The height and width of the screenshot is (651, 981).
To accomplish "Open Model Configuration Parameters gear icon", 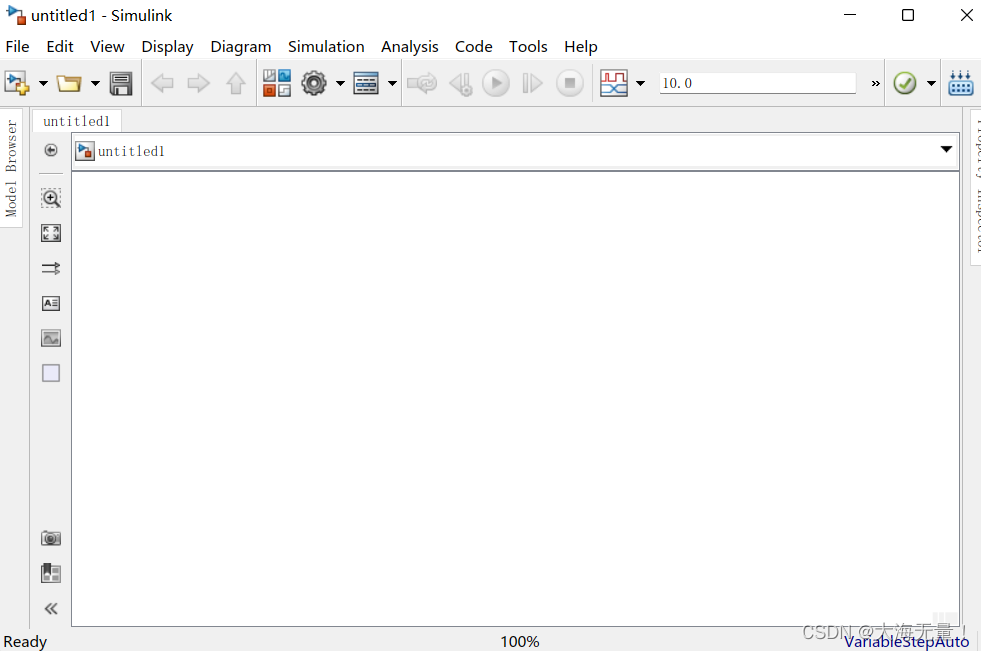I will pos(314,83).
